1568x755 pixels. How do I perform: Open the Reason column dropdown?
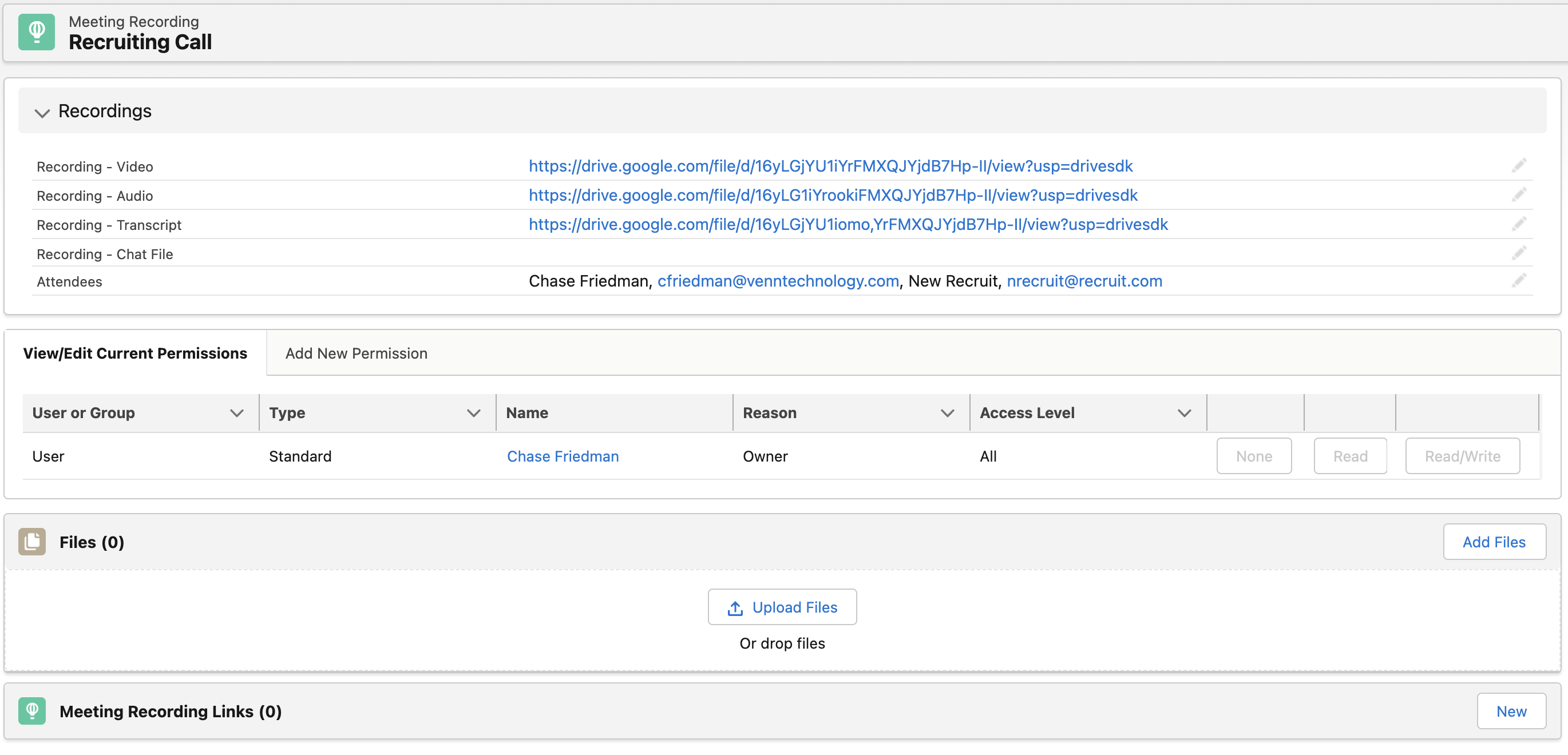[x=947, y=412]
